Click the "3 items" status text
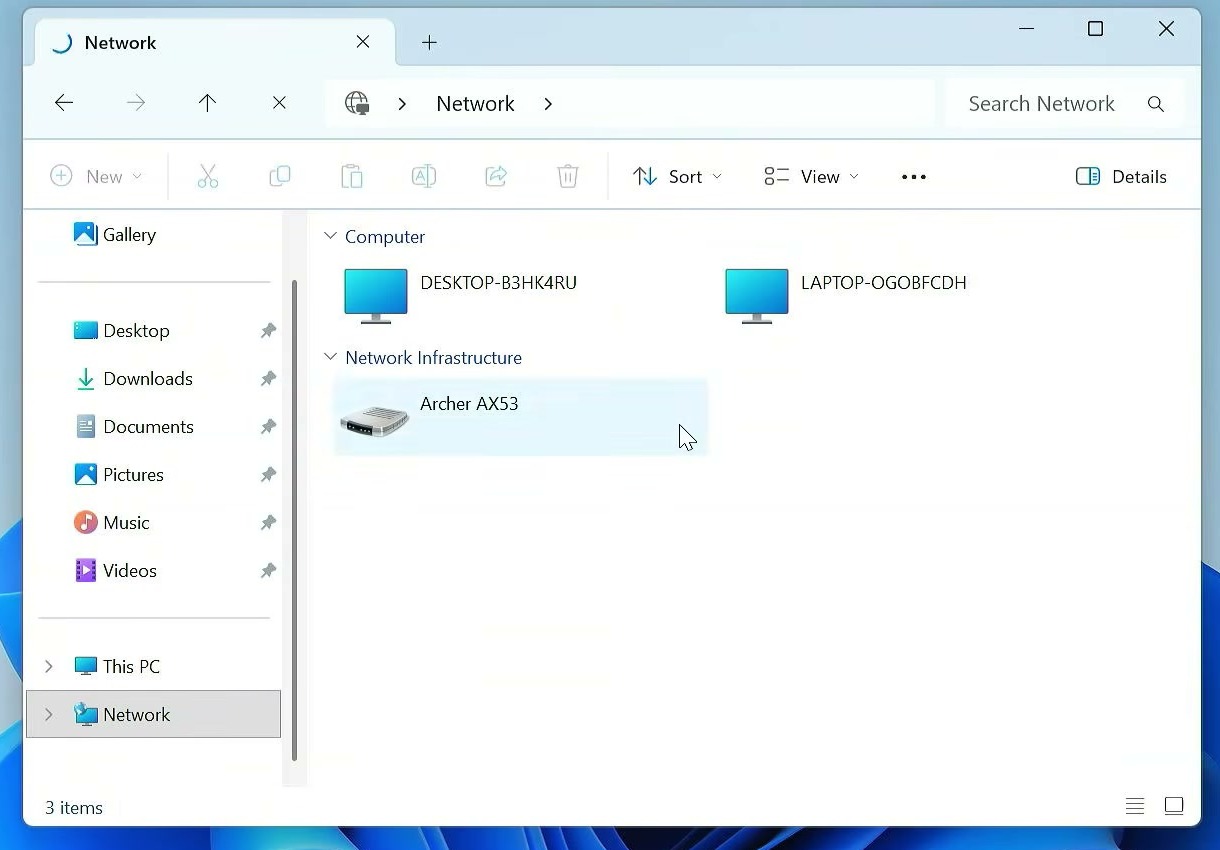 pyautogui.click(x=74, y=808)
